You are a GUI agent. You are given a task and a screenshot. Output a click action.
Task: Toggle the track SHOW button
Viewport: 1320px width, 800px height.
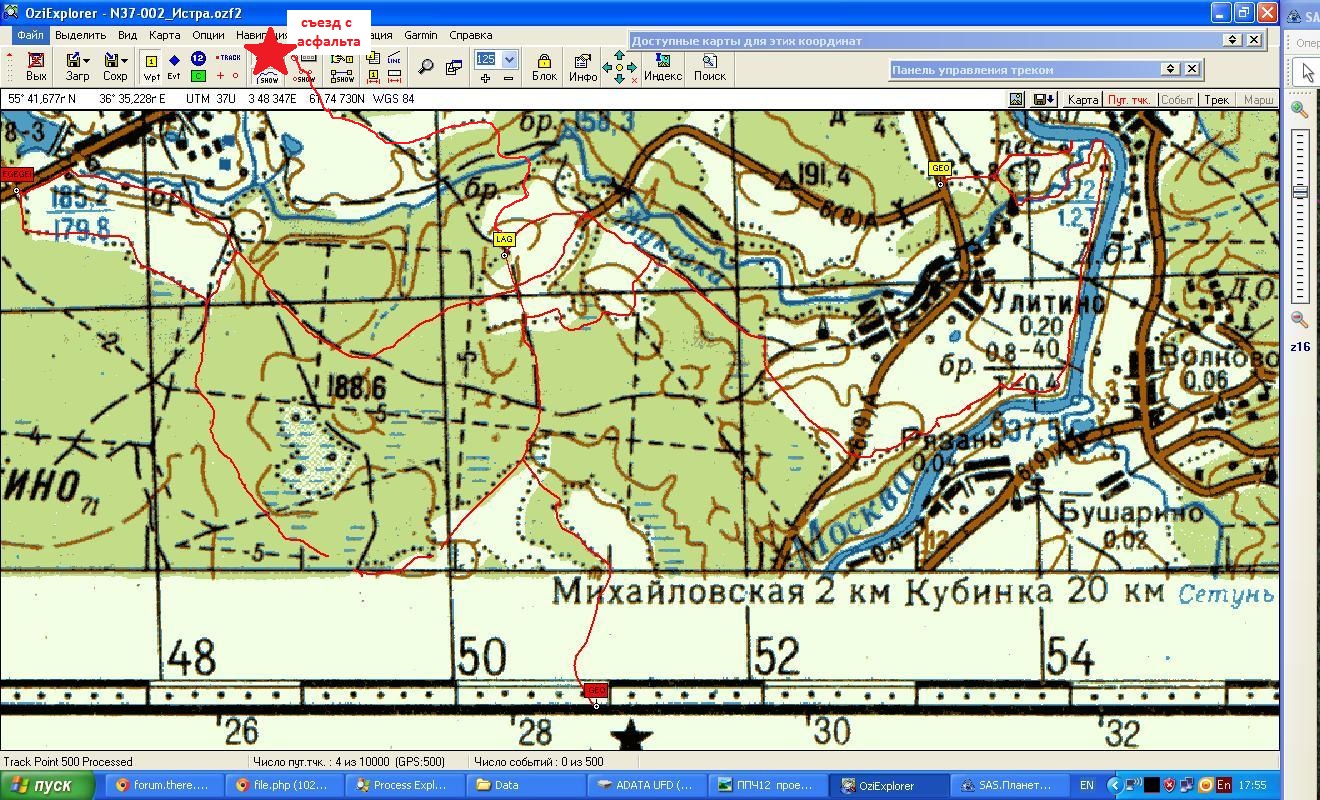pos(269,76)
